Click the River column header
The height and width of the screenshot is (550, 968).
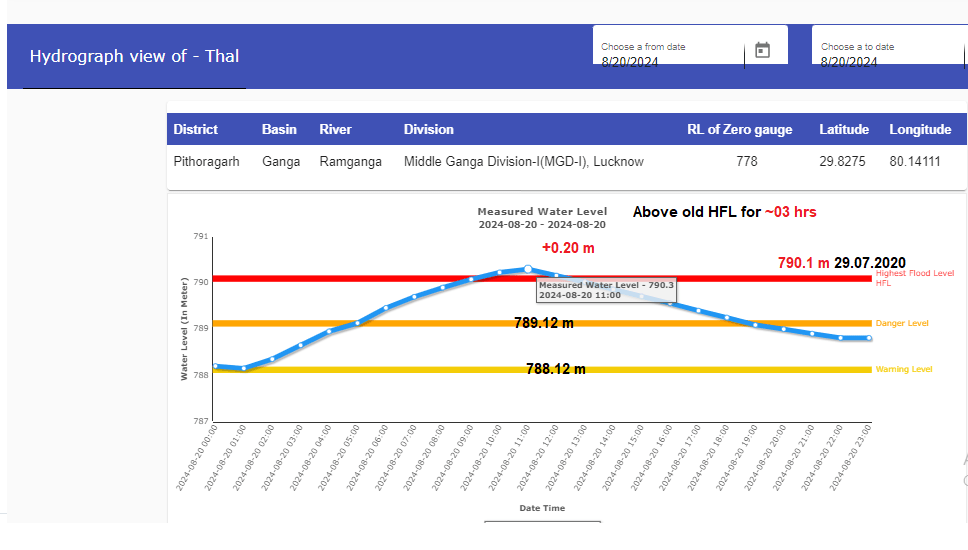[335, 129]
